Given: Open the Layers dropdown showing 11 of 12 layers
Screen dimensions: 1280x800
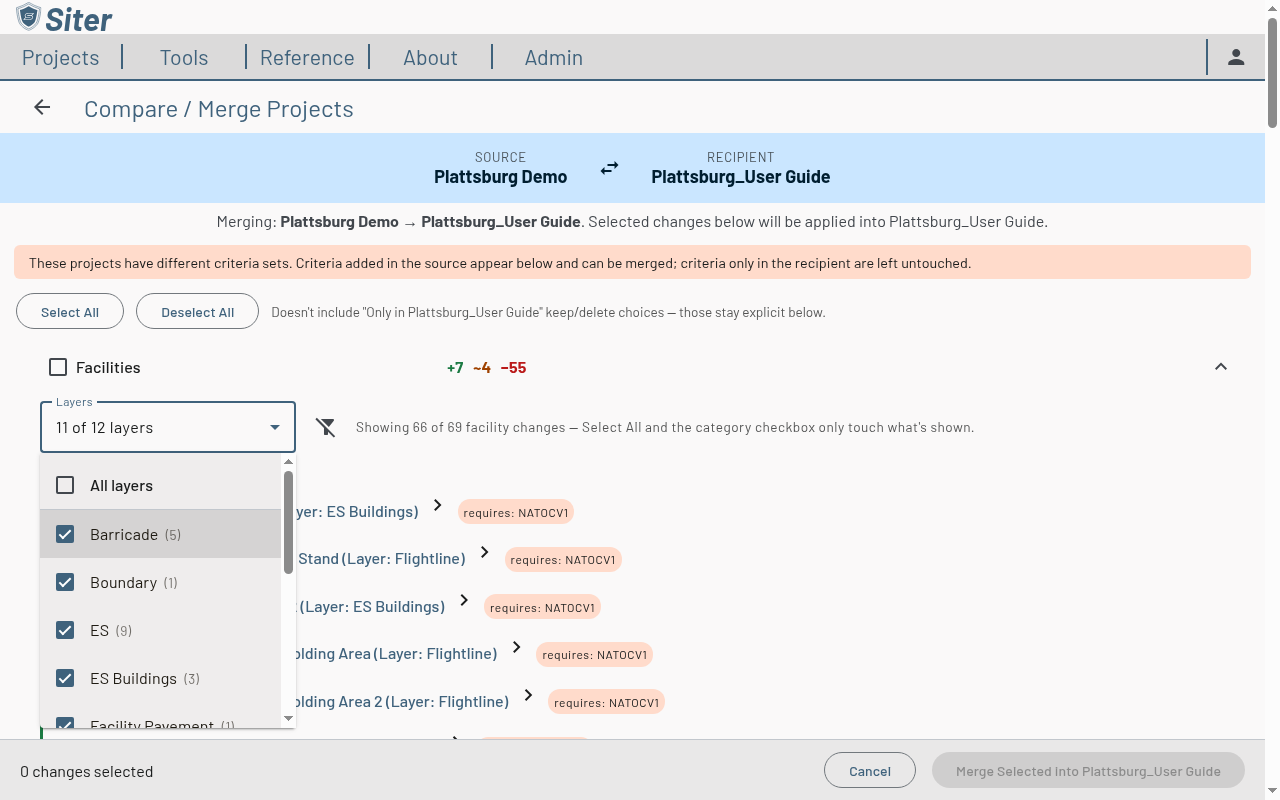Looking at the screenshot, I should [168, 427].
